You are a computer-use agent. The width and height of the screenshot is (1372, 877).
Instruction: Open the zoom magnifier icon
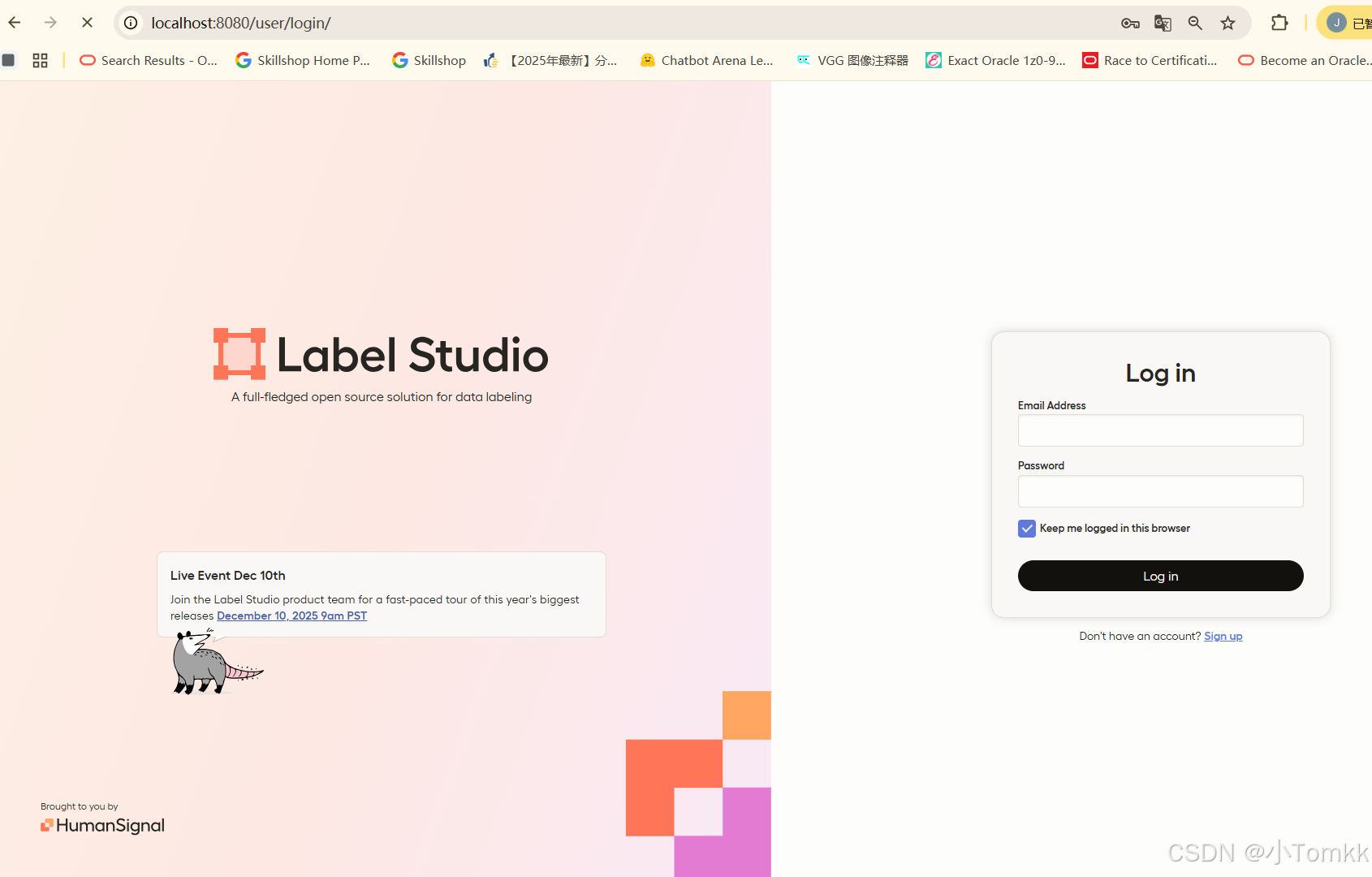click(1195, 23)
